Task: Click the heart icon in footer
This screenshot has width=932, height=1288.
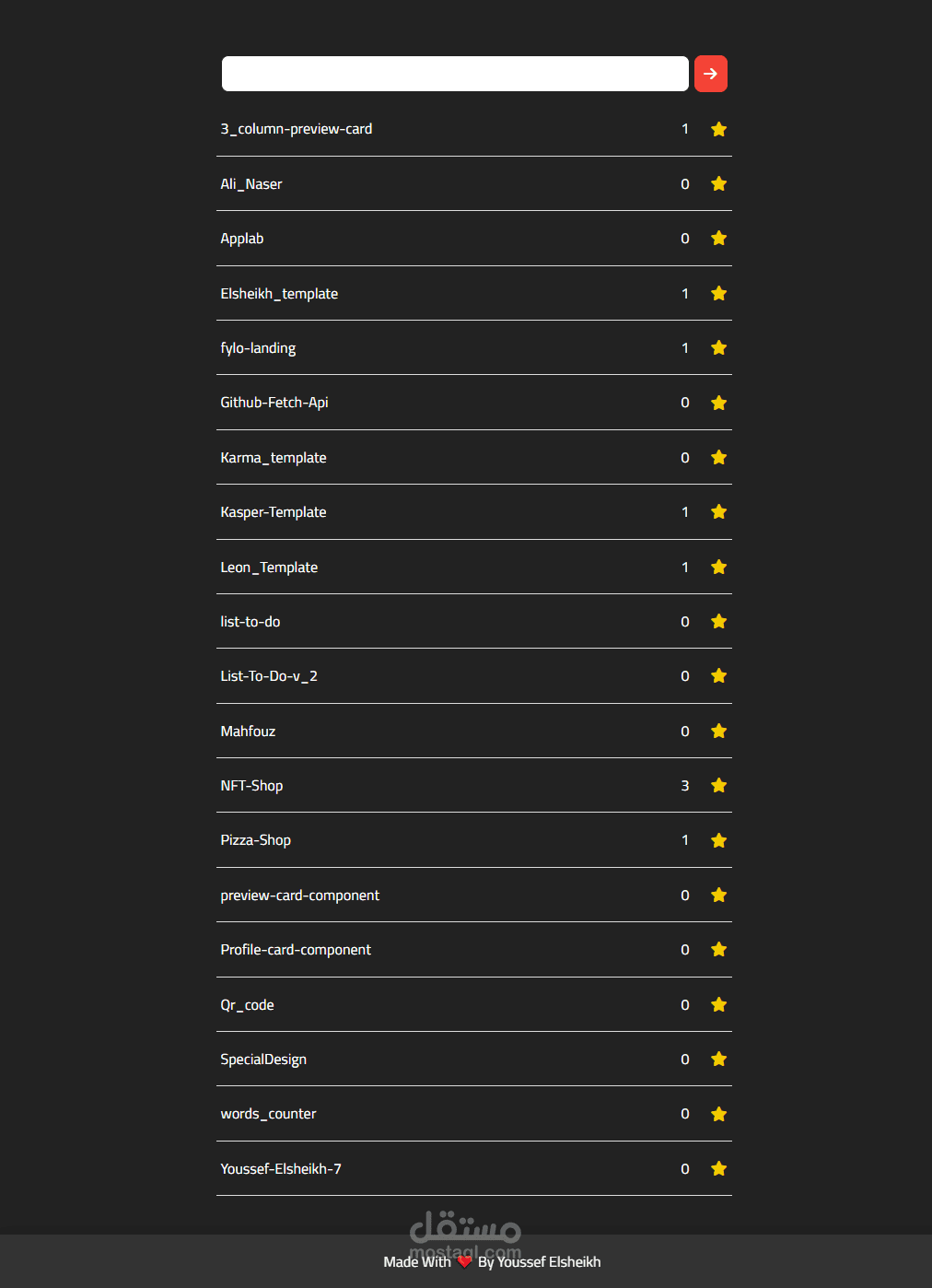Action: click(x=465, y=1262)
